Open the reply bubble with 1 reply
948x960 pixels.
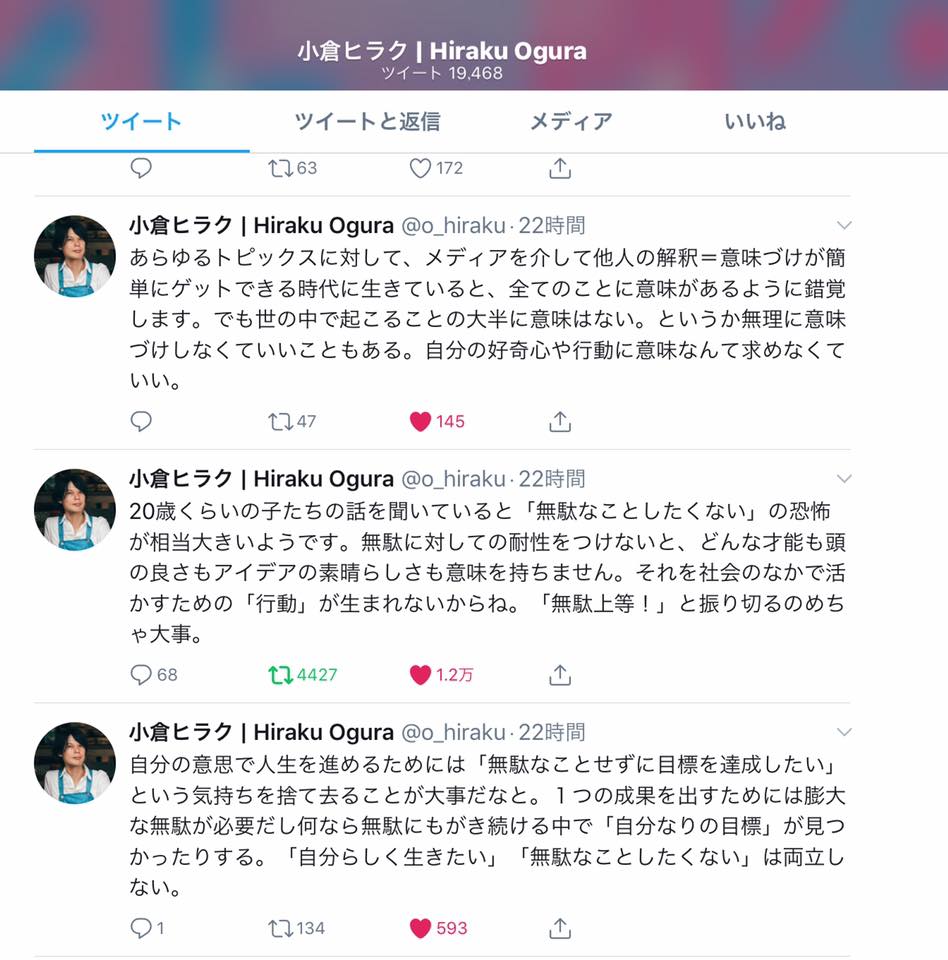(x=141, y=928)
